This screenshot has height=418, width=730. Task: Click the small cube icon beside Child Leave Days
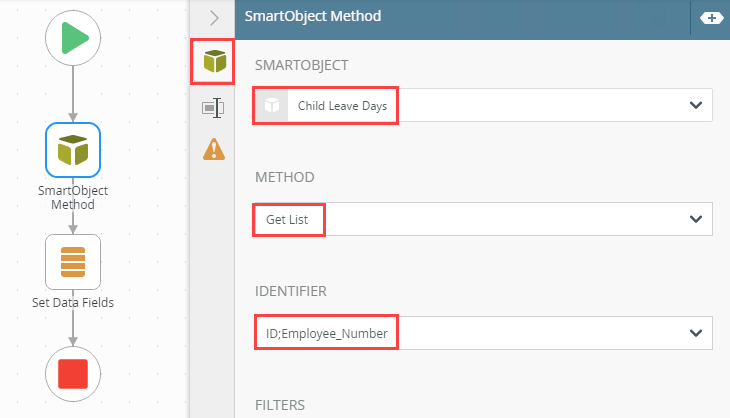point(272,105)
